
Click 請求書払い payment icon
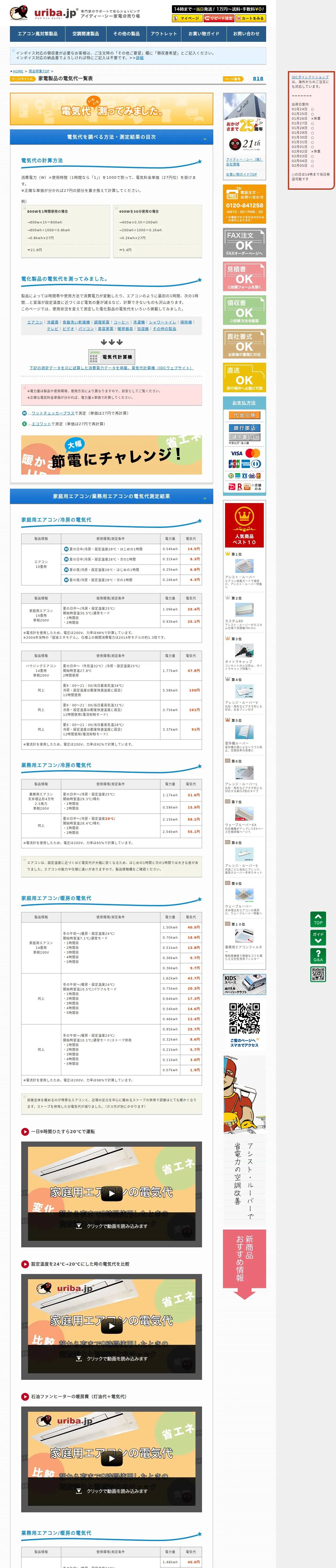(244, 437)
